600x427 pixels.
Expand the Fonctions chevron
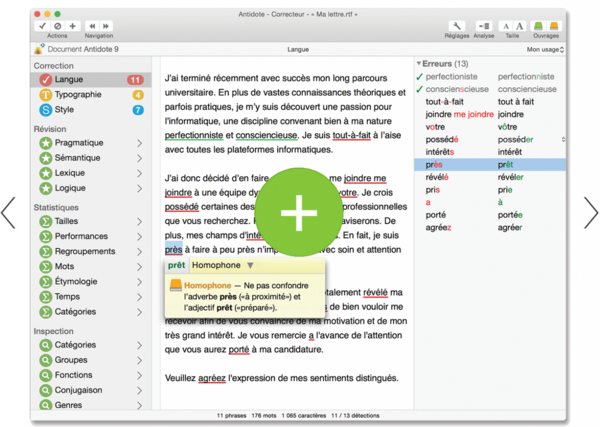140,375
